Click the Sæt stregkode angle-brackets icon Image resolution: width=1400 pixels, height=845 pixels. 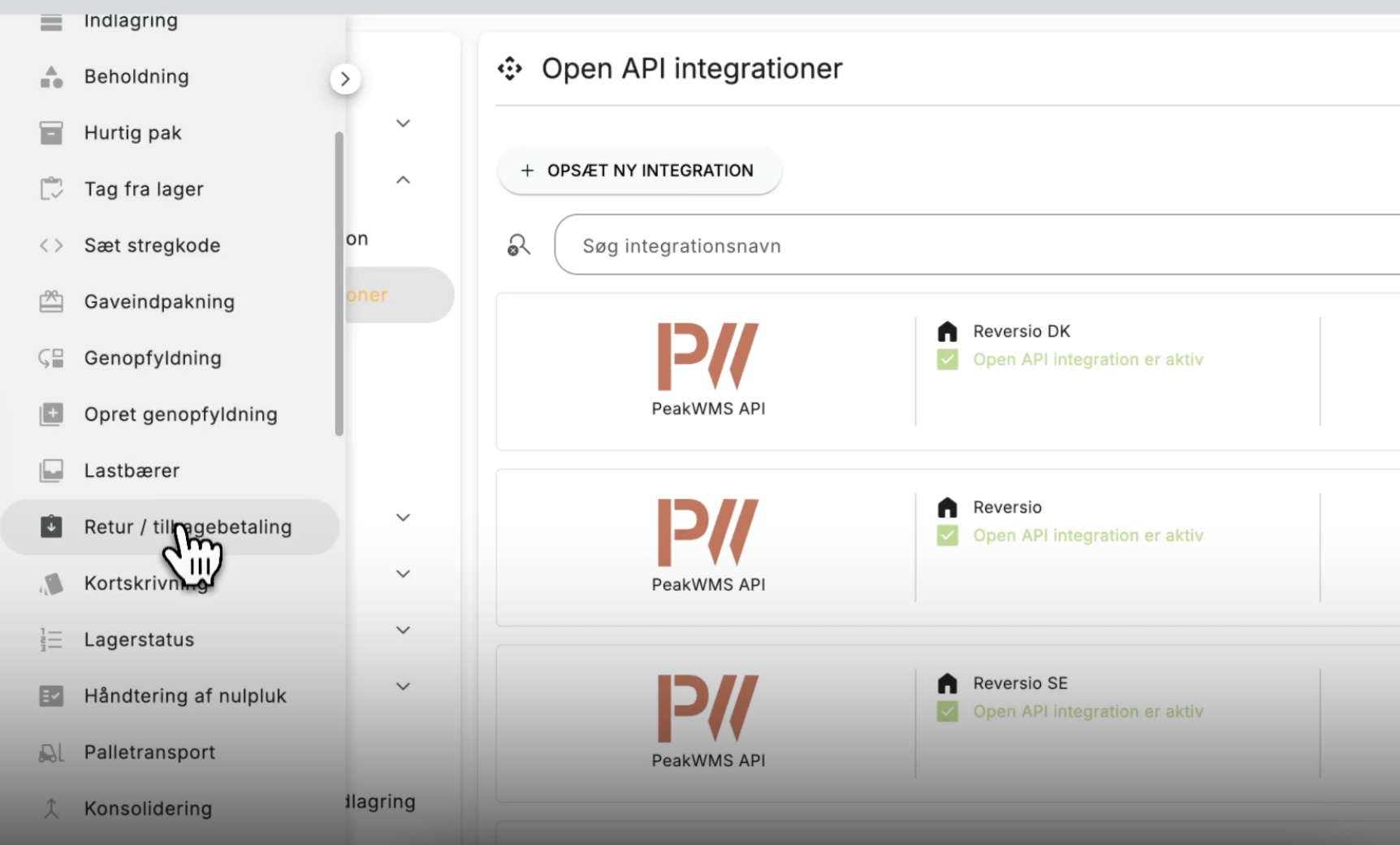51,245
